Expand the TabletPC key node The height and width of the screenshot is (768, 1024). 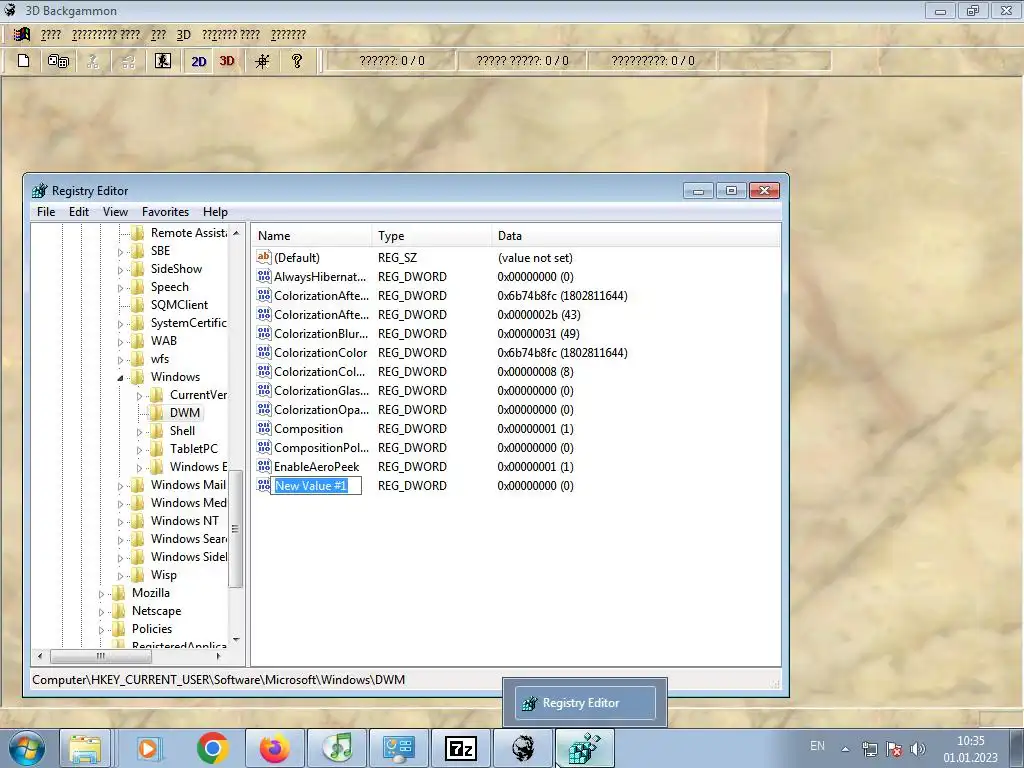139,450
